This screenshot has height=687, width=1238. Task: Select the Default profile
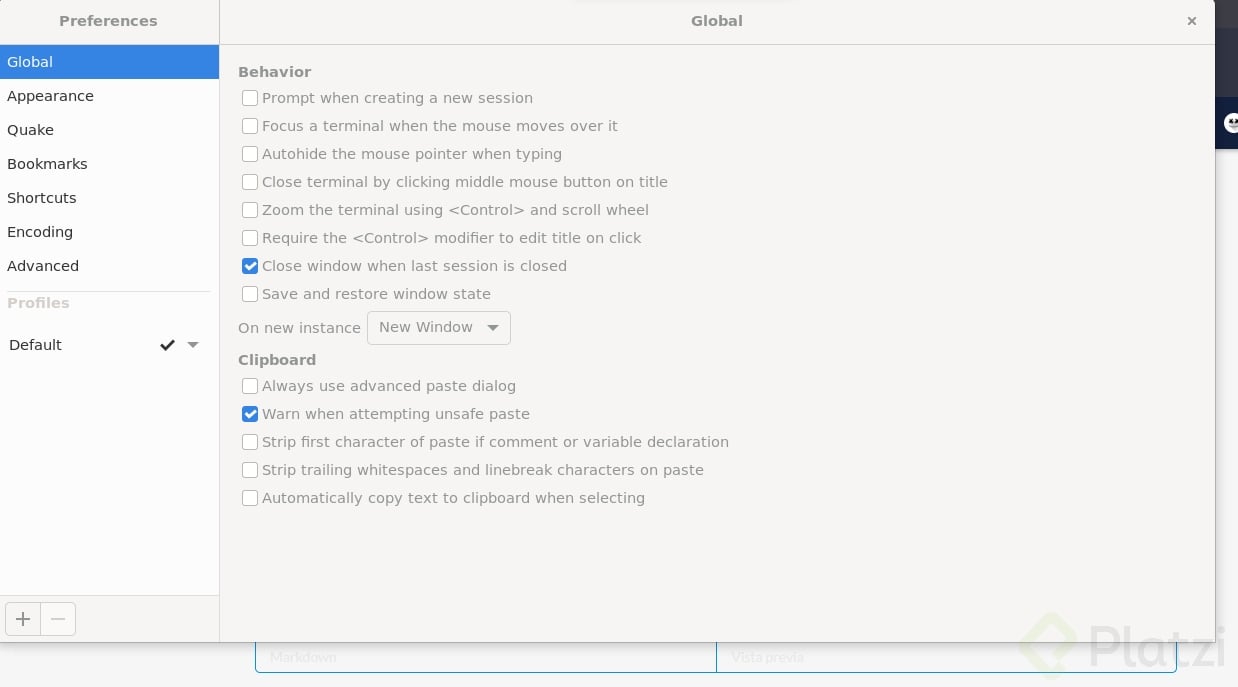tap(36, 345)
